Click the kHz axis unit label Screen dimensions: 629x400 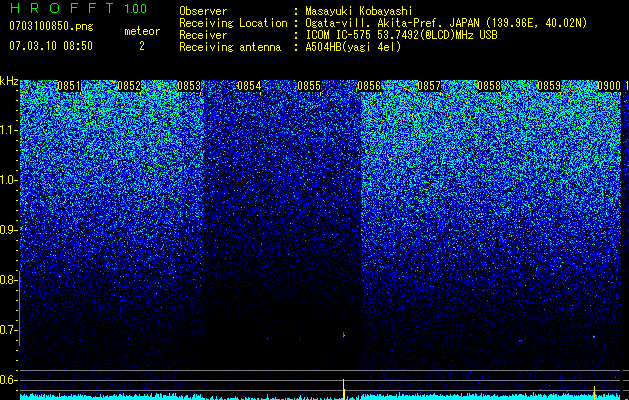point(9,81)
